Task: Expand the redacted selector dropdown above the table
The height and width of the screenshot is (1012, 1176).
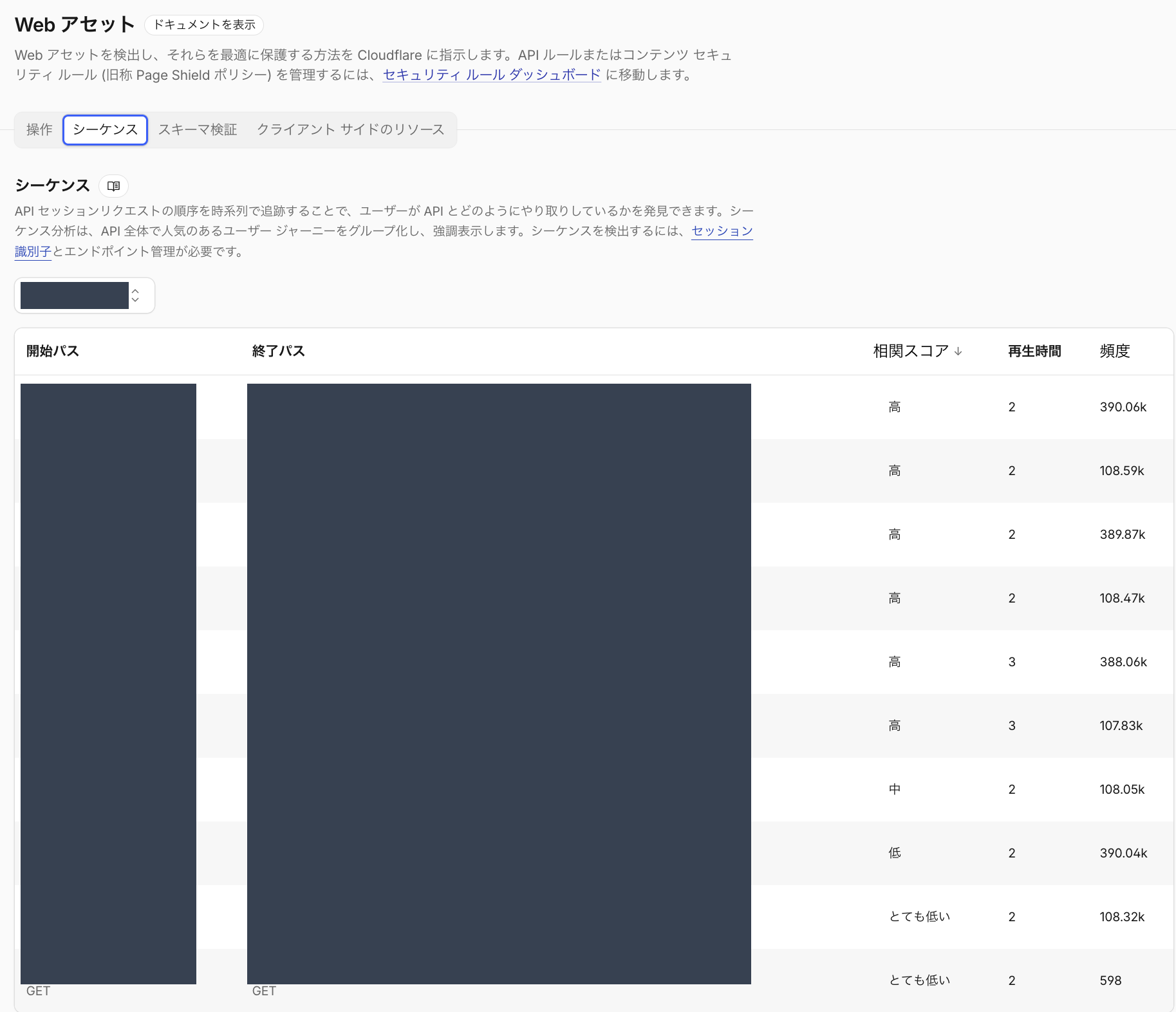Action: coord(84,295)
